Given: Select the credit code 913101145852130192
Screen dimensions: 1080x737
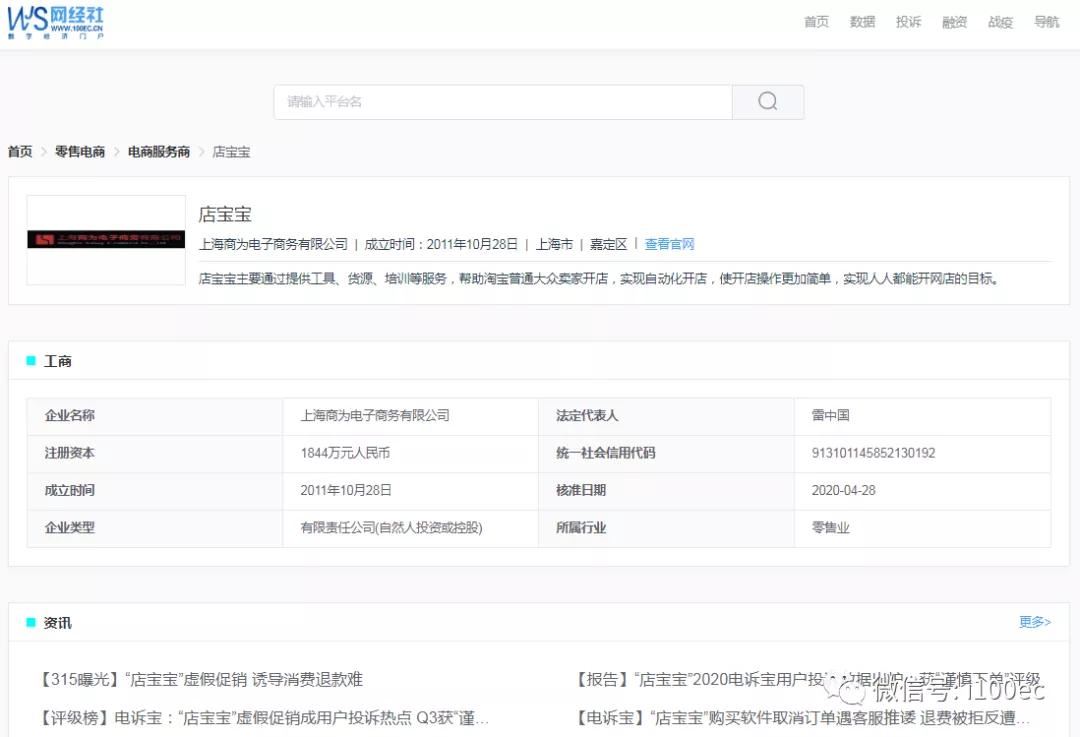Looking at the screenshot, I should click(873, 453).
